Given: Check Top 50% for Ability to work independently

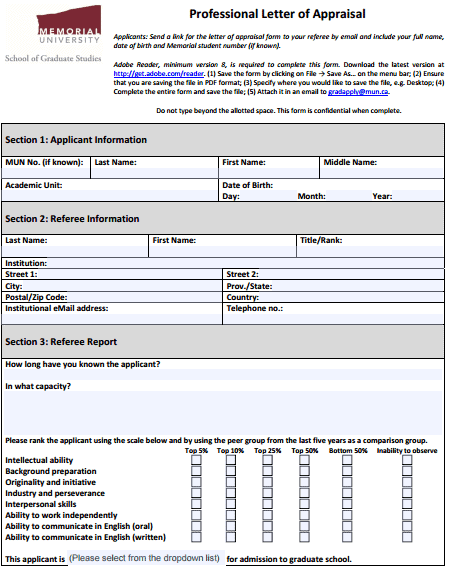Looking at the screenshot, I should coord(304,515).
